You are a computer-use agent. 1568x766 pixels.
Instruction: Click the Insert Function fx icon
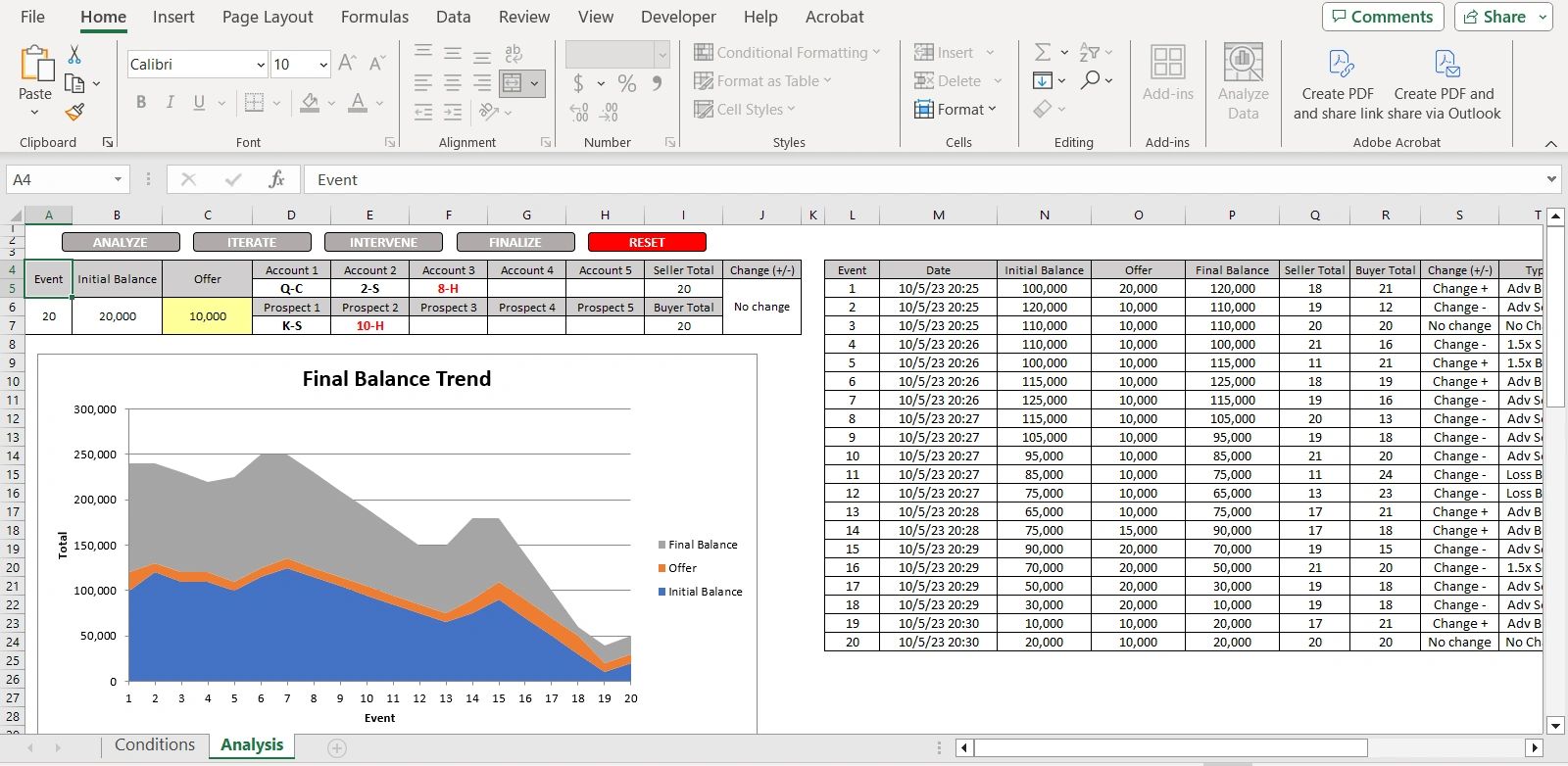(x=276, y=179)
